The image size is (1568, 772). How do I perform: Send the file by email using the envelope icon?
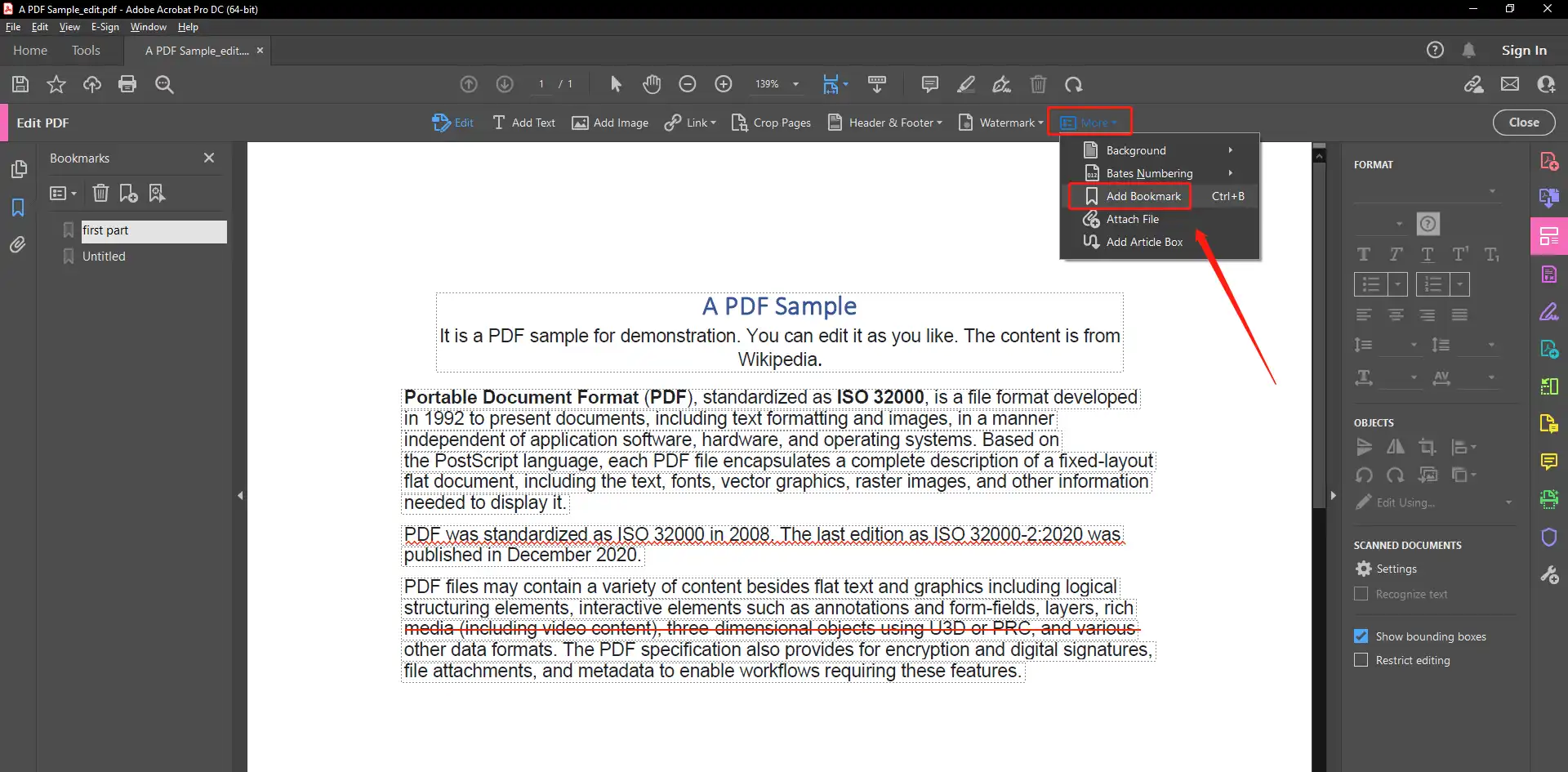pos(1510,84)
